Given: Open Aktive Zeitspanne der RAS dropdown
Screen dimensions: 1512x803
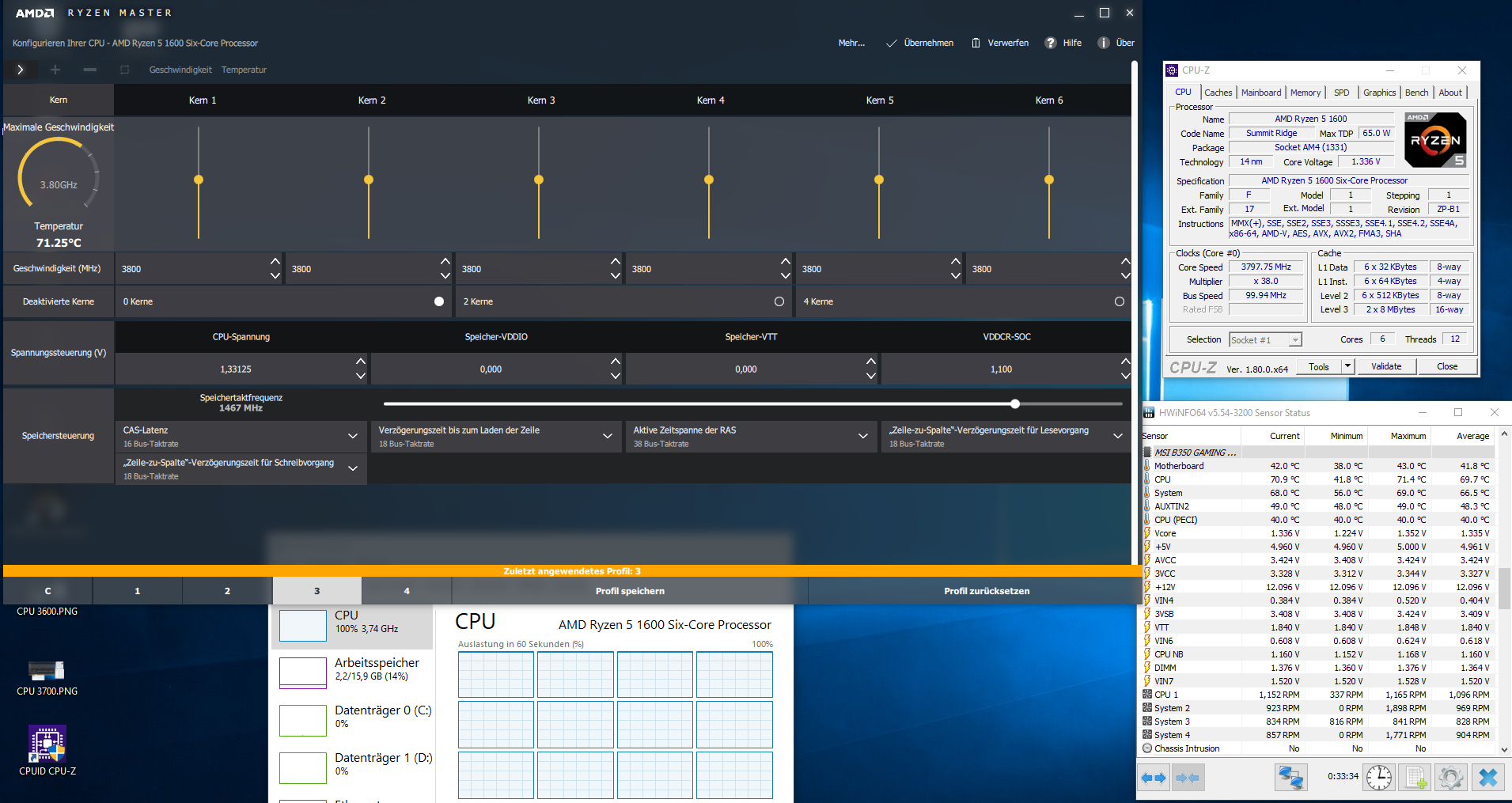Looking at the screenshot, I should tap(862, 436).
